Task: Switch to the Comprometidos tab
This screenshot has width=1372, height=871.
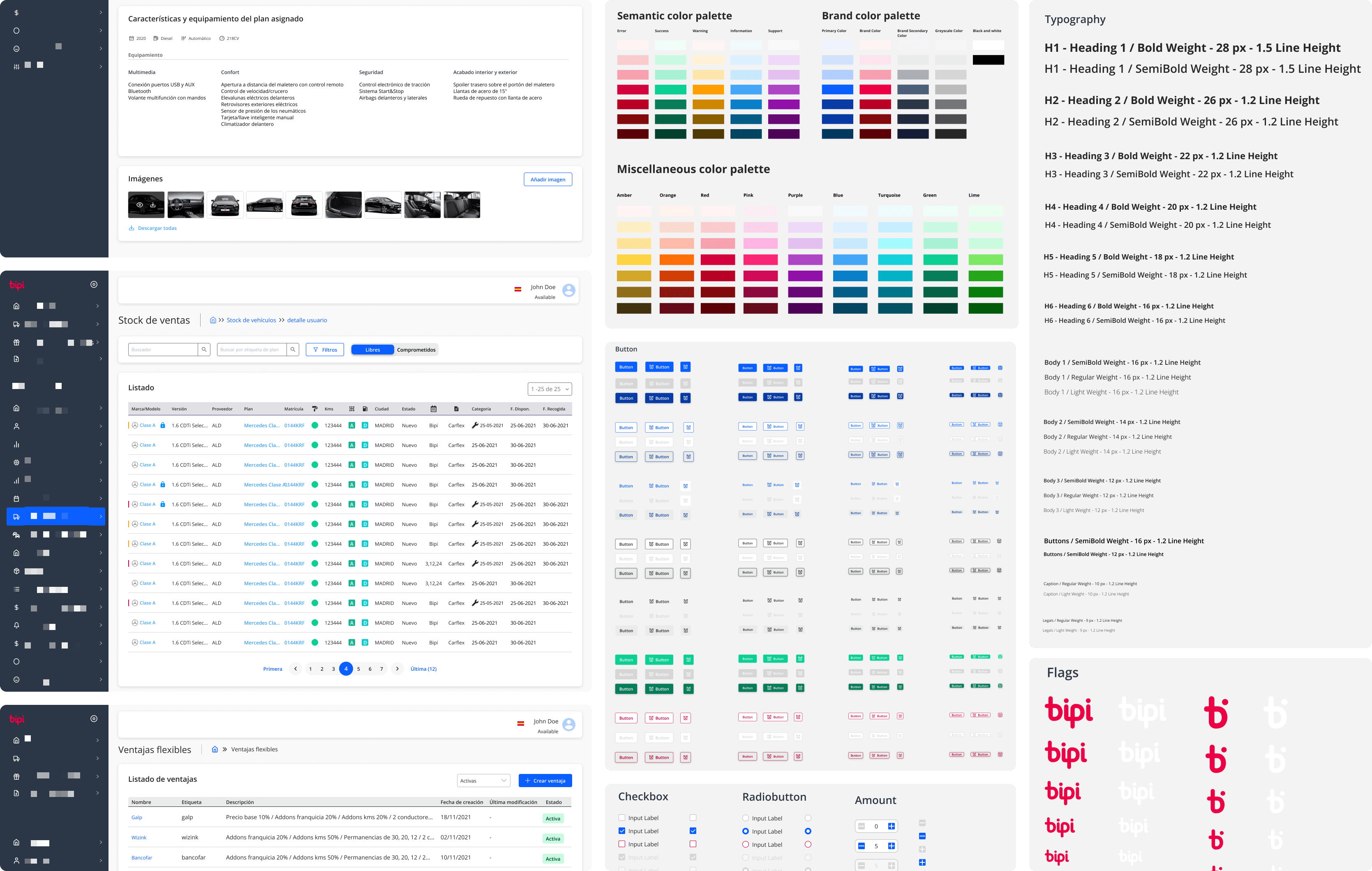Action: (x=416, y=350)
